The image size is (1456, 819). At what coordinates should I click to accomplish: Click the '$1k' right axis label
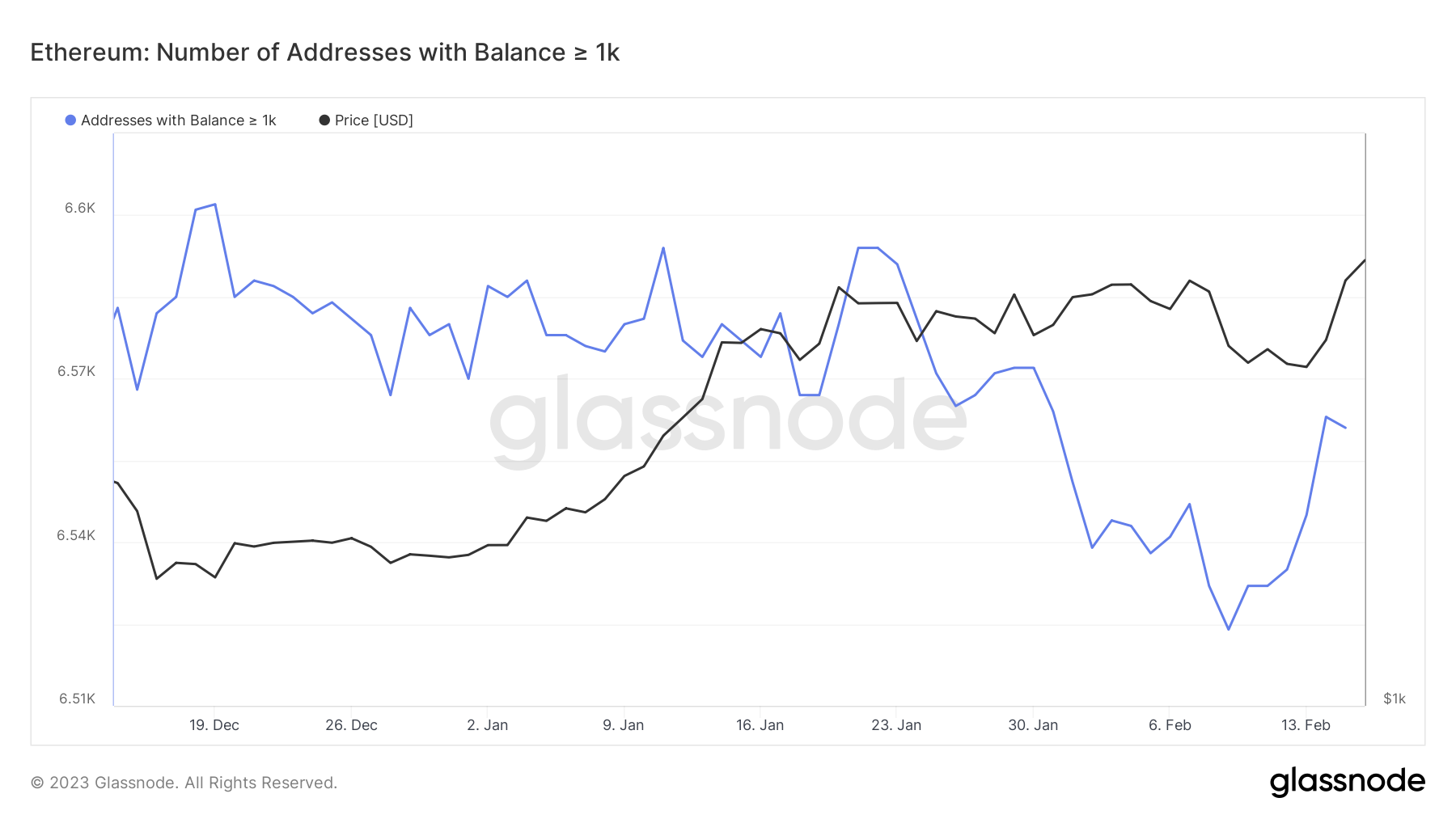[x=1395, y=699]
